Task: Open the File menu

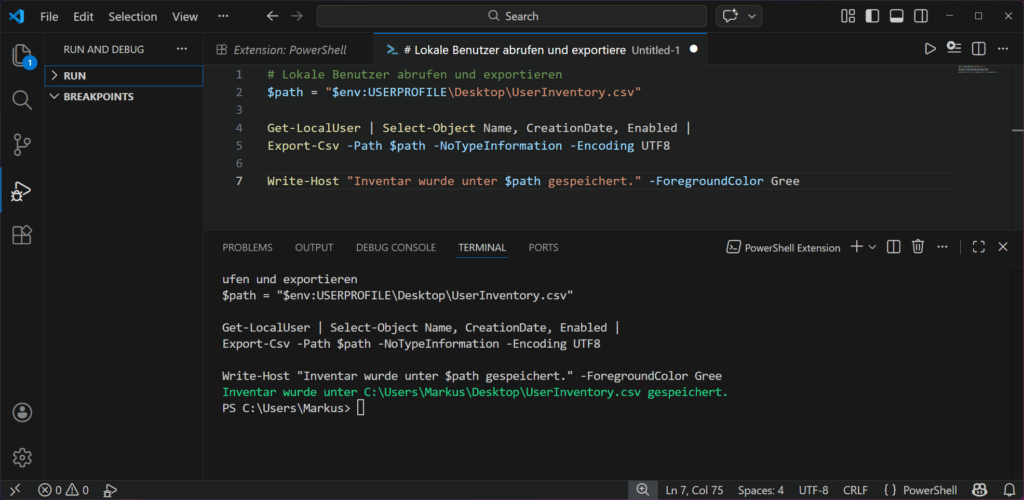Action: [49, 16]
